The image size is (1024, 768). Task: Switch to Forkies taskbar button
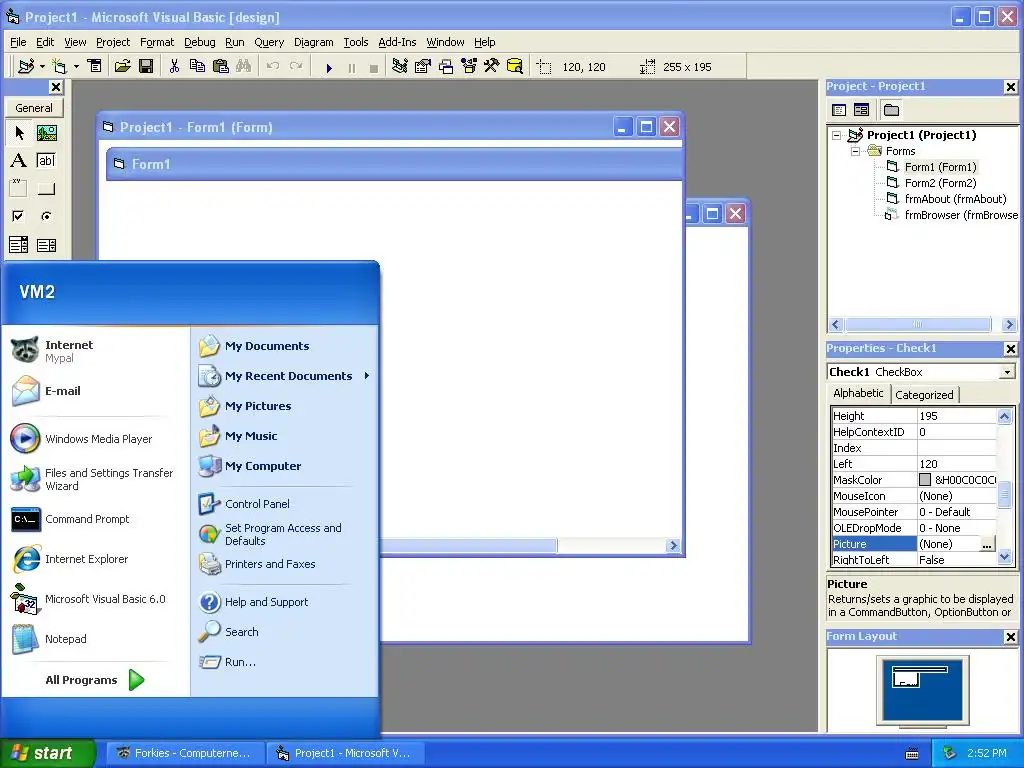pos(185,753)
